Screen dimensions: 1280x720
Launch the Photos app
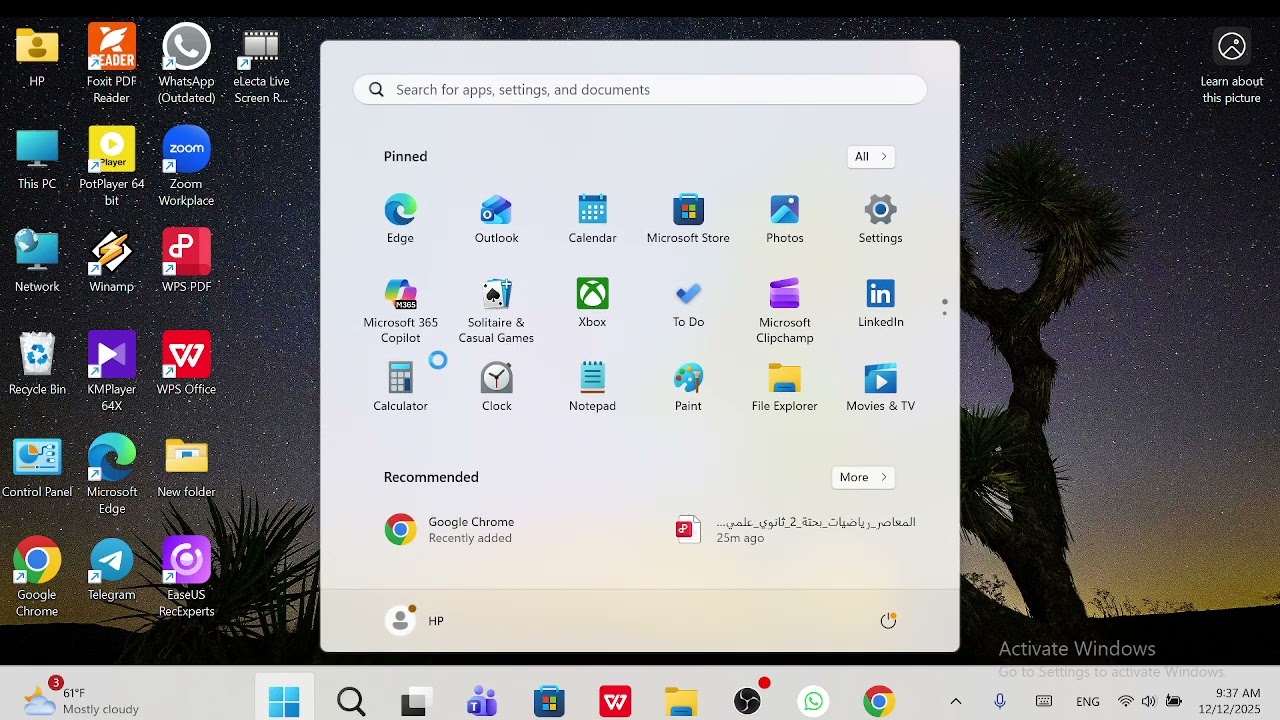[x=785, y=219]
